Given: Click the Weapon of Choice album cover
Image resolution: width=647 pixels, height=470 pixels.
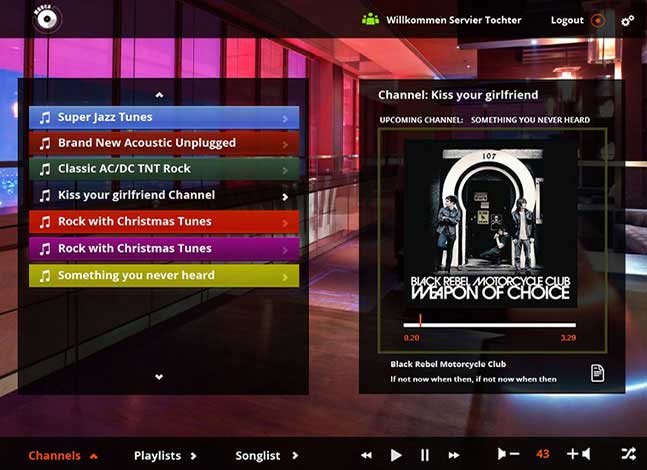Looking at the screenshot, I should (491, 224).
